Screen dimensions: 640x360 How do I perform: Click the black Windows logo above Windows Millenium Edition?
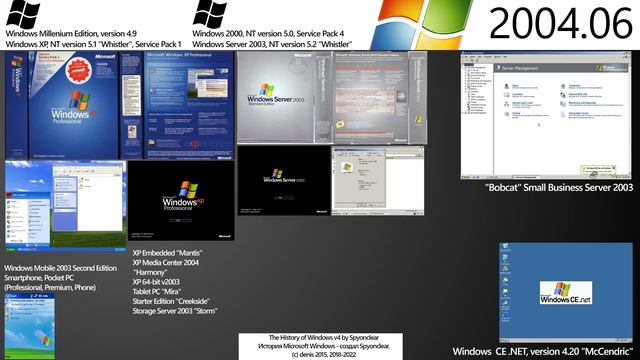pyautogui.click(x=23, y=14)
